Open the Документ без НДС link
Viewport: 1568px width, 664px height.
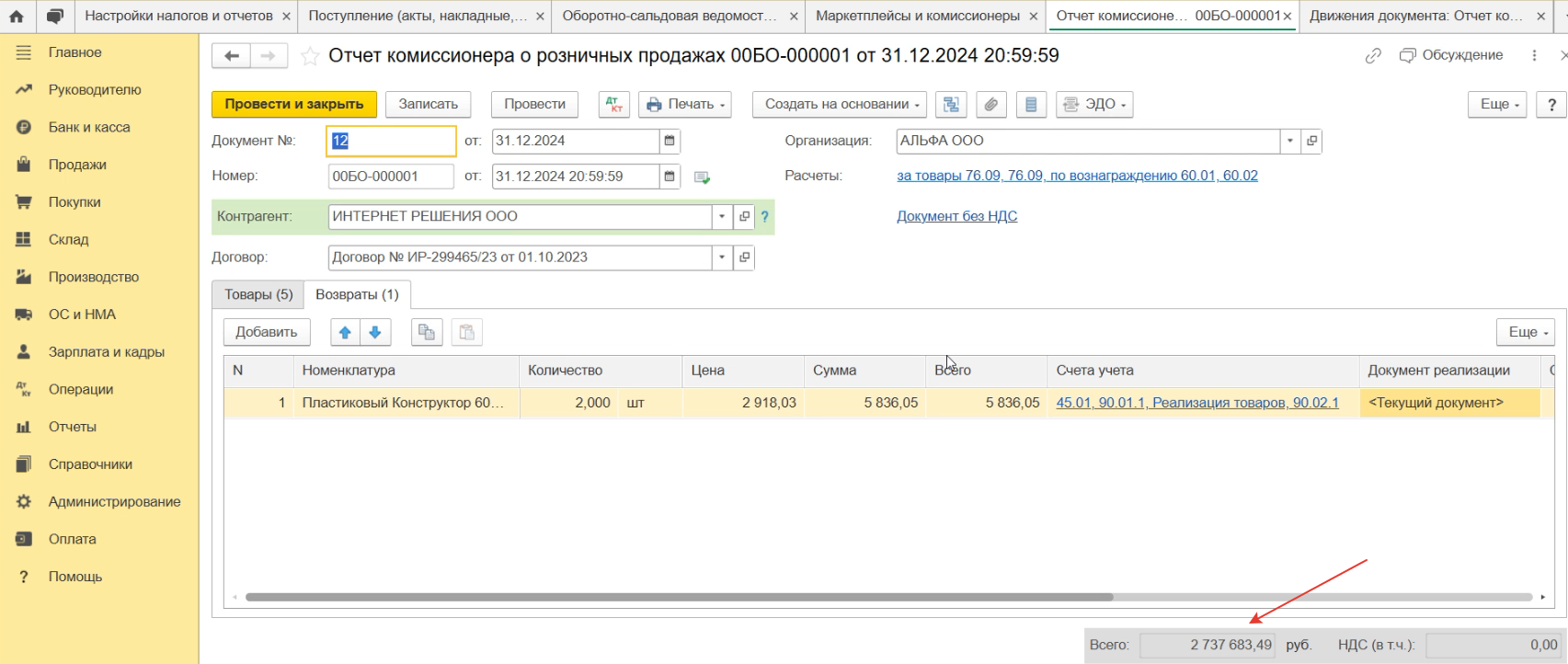point(956,216)
